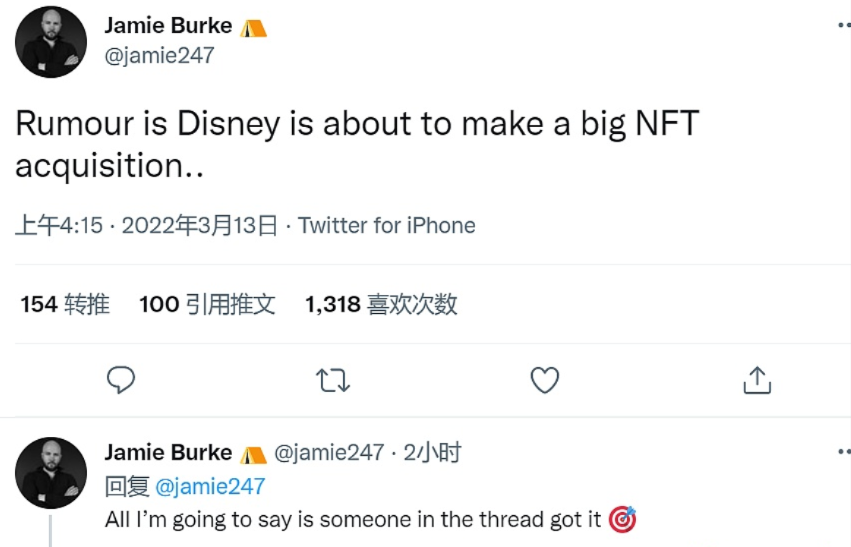This screenshot has width=851, height=547.
Task: View the 1,318 likes list
Action: [381, 304]
